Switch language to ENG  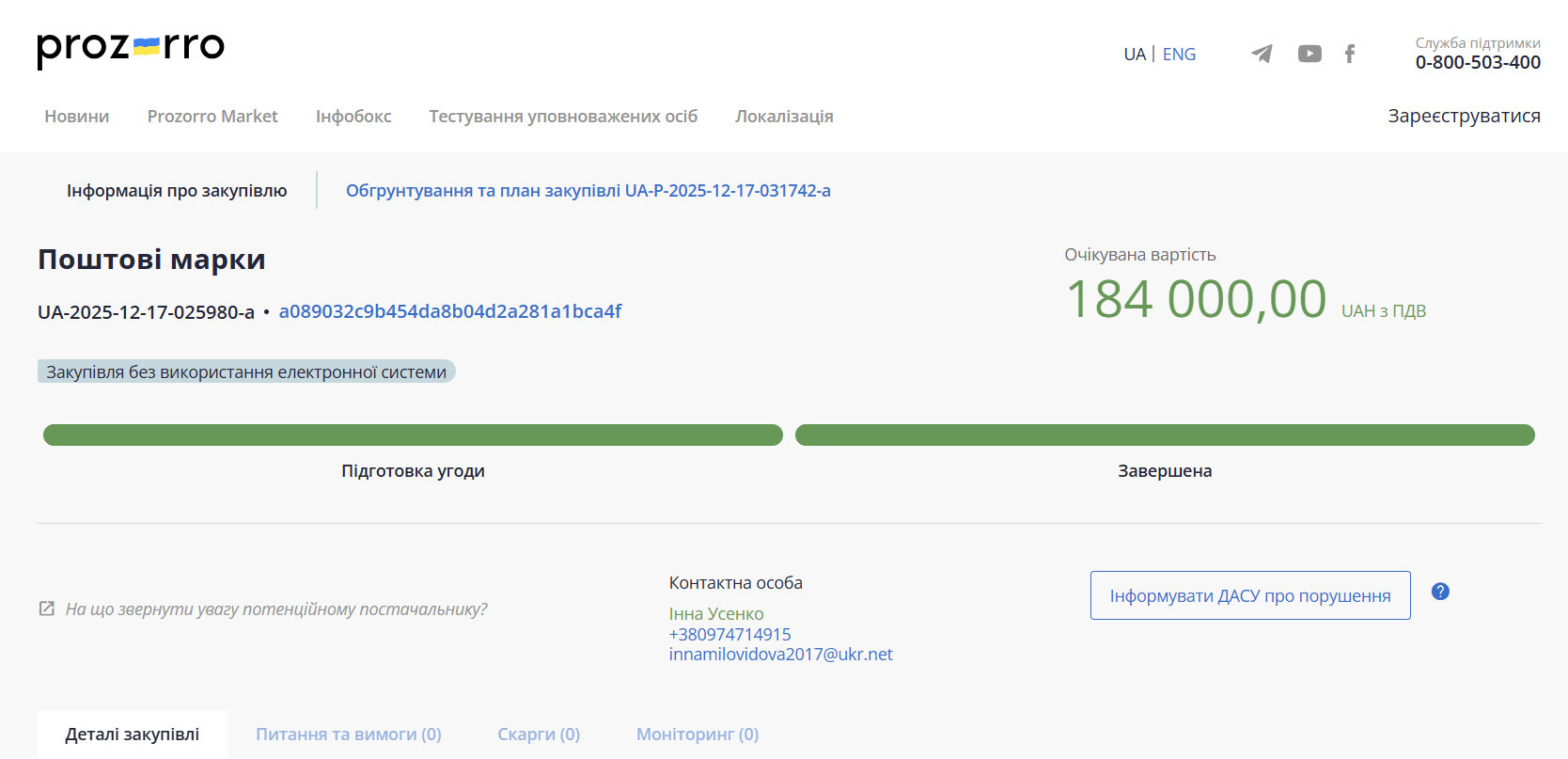pos(1179,55)
